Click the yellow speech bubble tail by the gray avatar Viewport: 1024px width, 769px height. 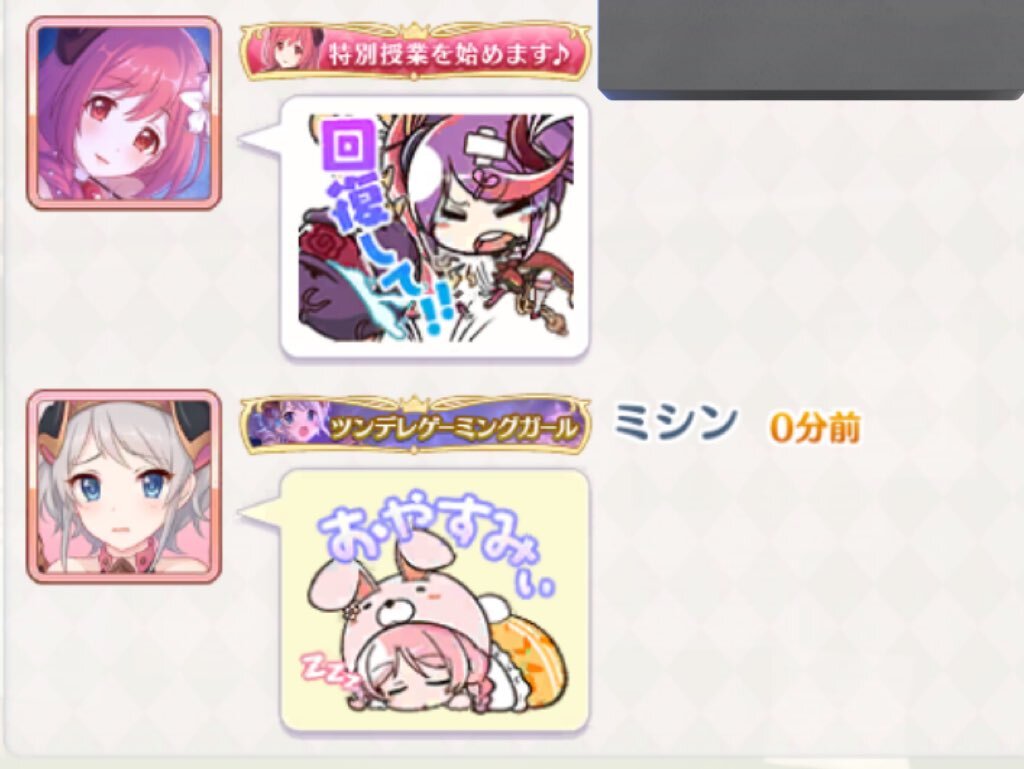261,513
